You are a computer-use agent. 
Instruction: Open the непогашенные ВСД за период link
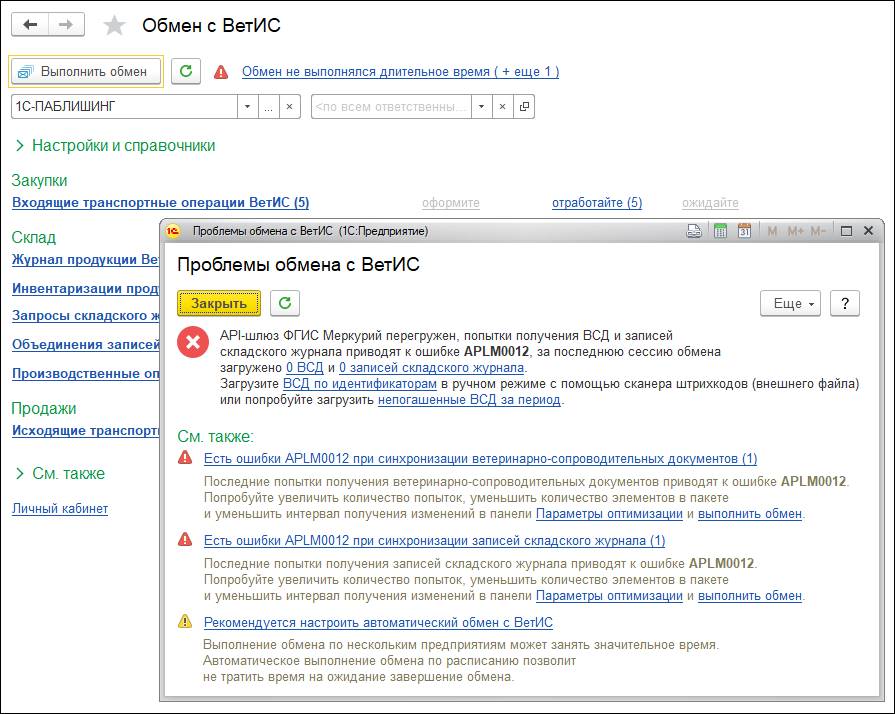pos(469,400)
